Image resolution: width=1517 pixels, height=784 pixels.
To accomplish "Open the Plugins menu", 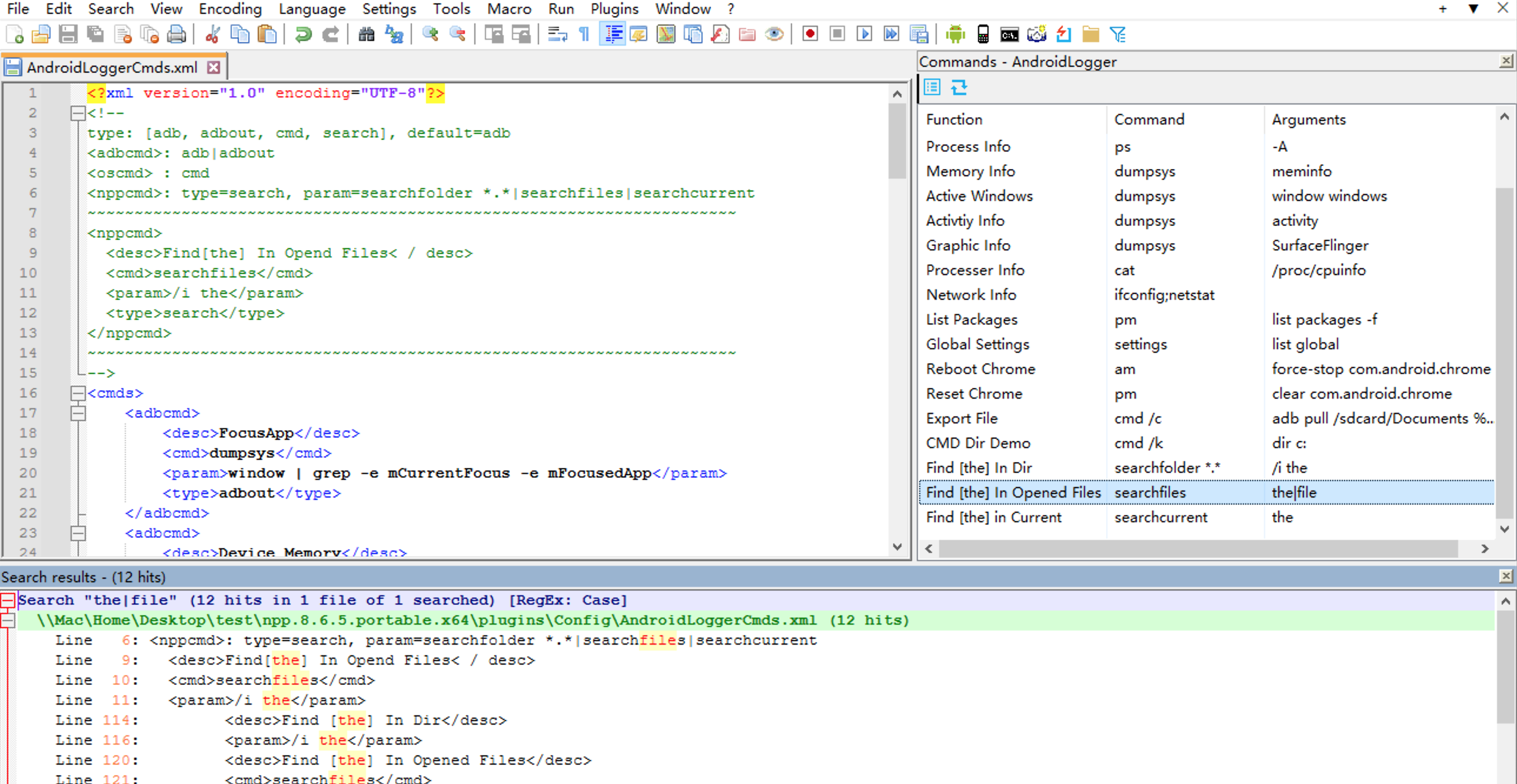I will [614, 9].
